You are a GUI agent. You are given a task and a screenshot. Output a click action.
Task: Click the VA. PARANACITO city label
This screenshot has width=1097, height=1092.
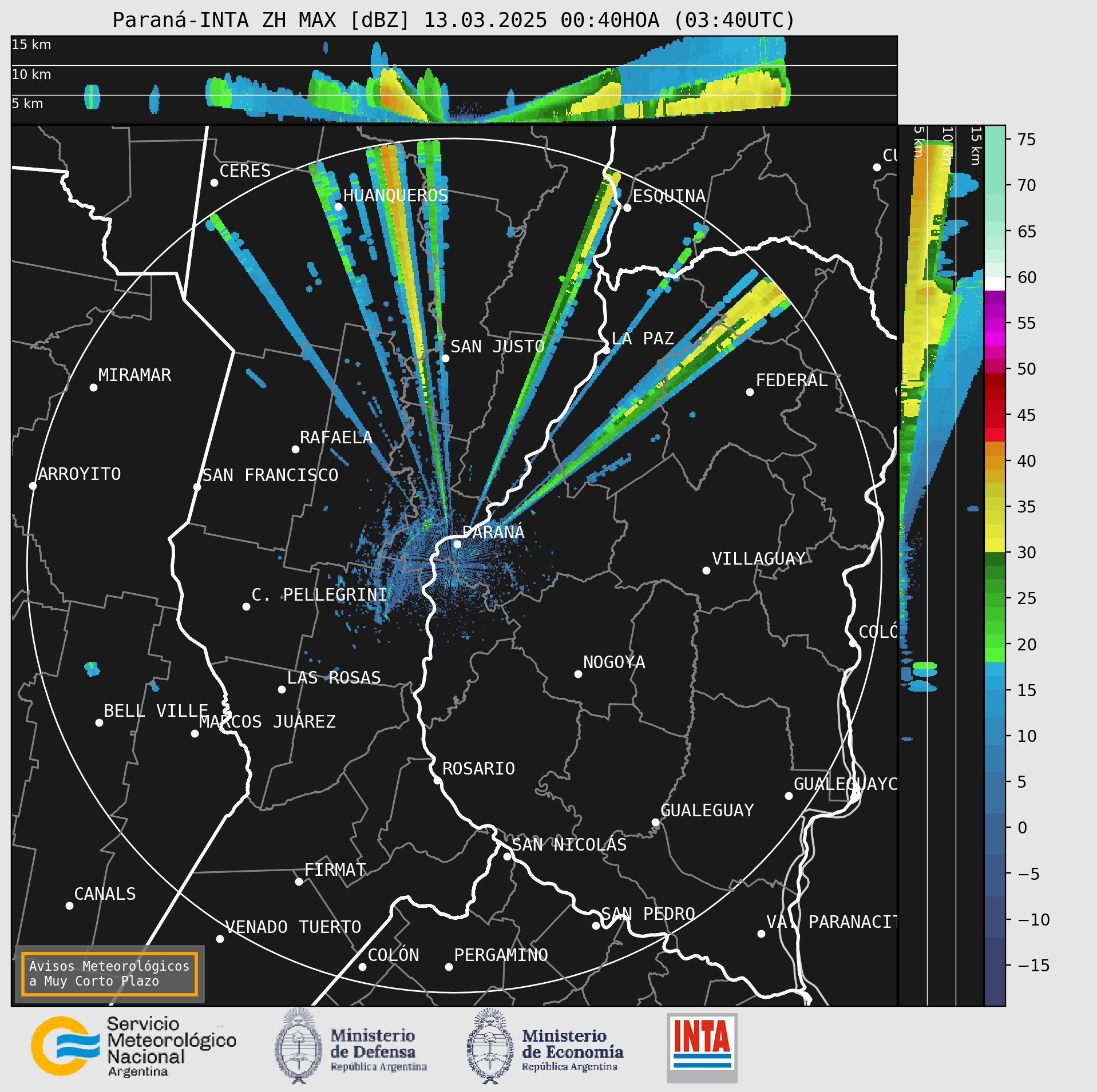(831, 922)
